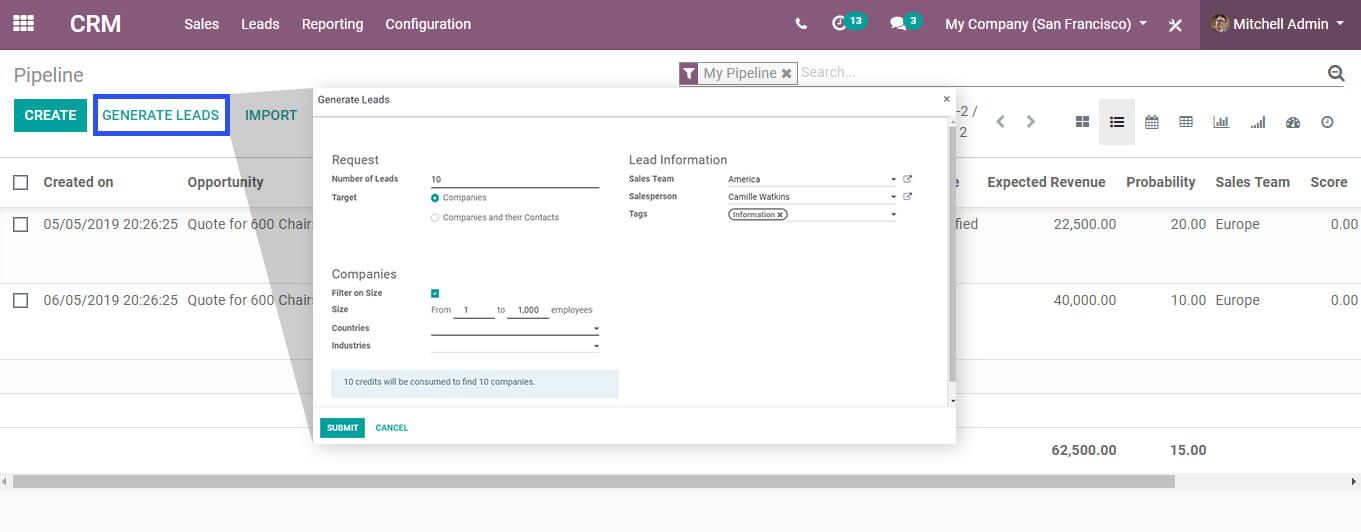Switch to kanban view icon
1361x532 pixels.
pyautogui.click(x=1082, y=122)
